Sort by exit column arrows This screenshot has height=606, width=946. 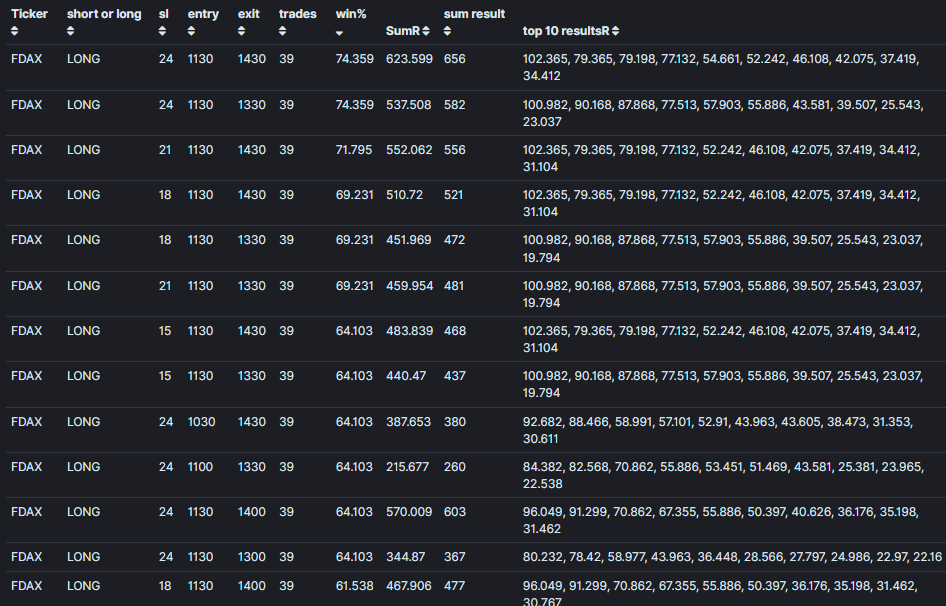click(241, 31)
